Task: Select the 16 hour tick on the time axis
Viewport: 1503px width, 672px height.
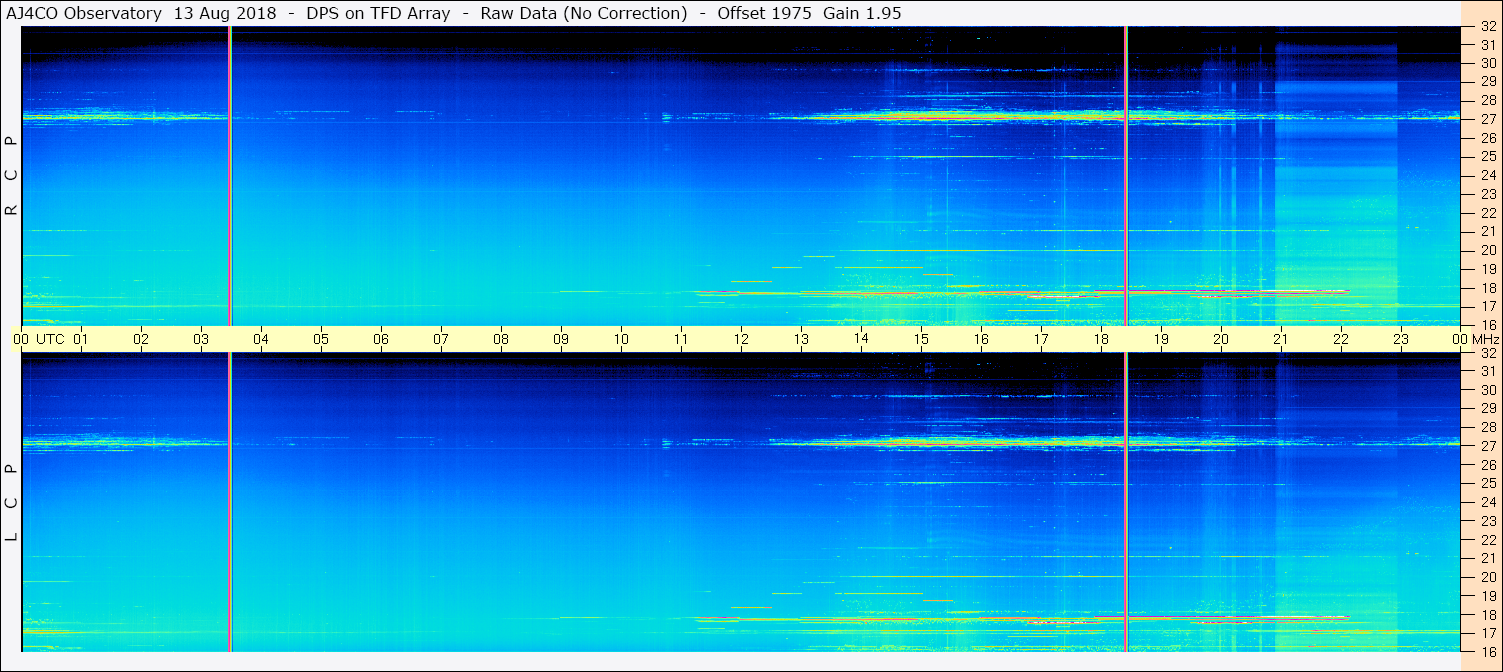Action: click(981, 339)
